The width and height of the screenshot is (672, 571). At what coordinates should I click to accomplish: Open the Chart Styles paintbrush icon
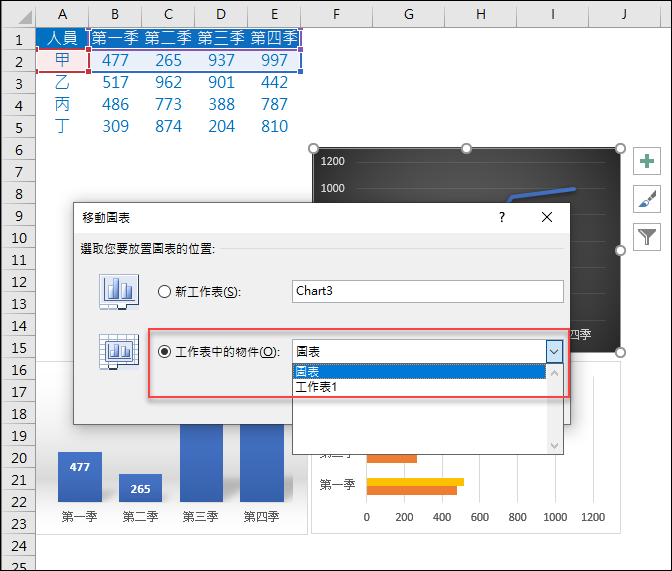coord(647,199)
